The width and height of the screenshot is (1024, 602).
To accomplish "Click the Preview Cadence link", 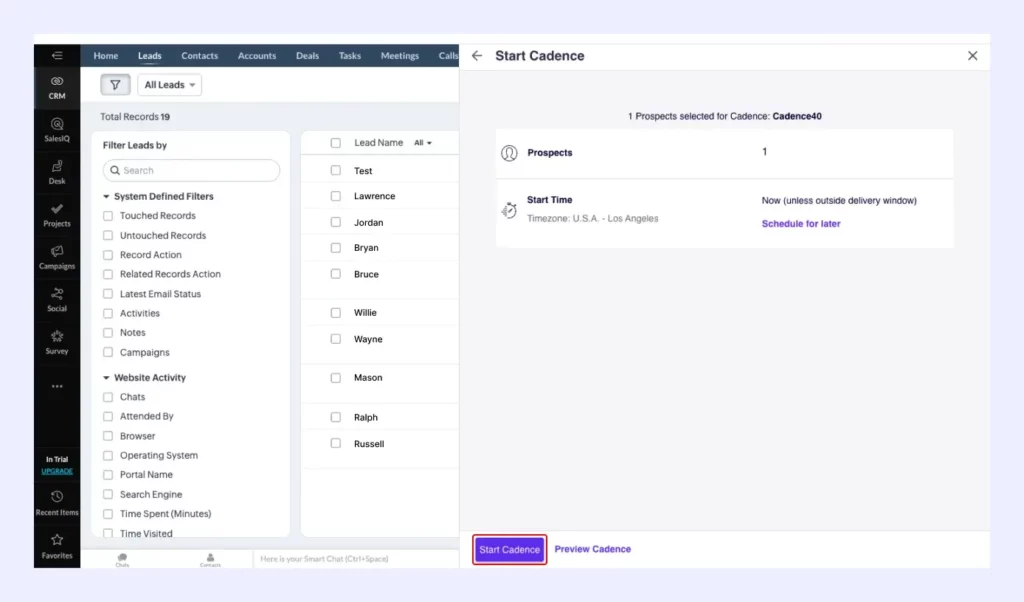I will [x=592, y=549].
